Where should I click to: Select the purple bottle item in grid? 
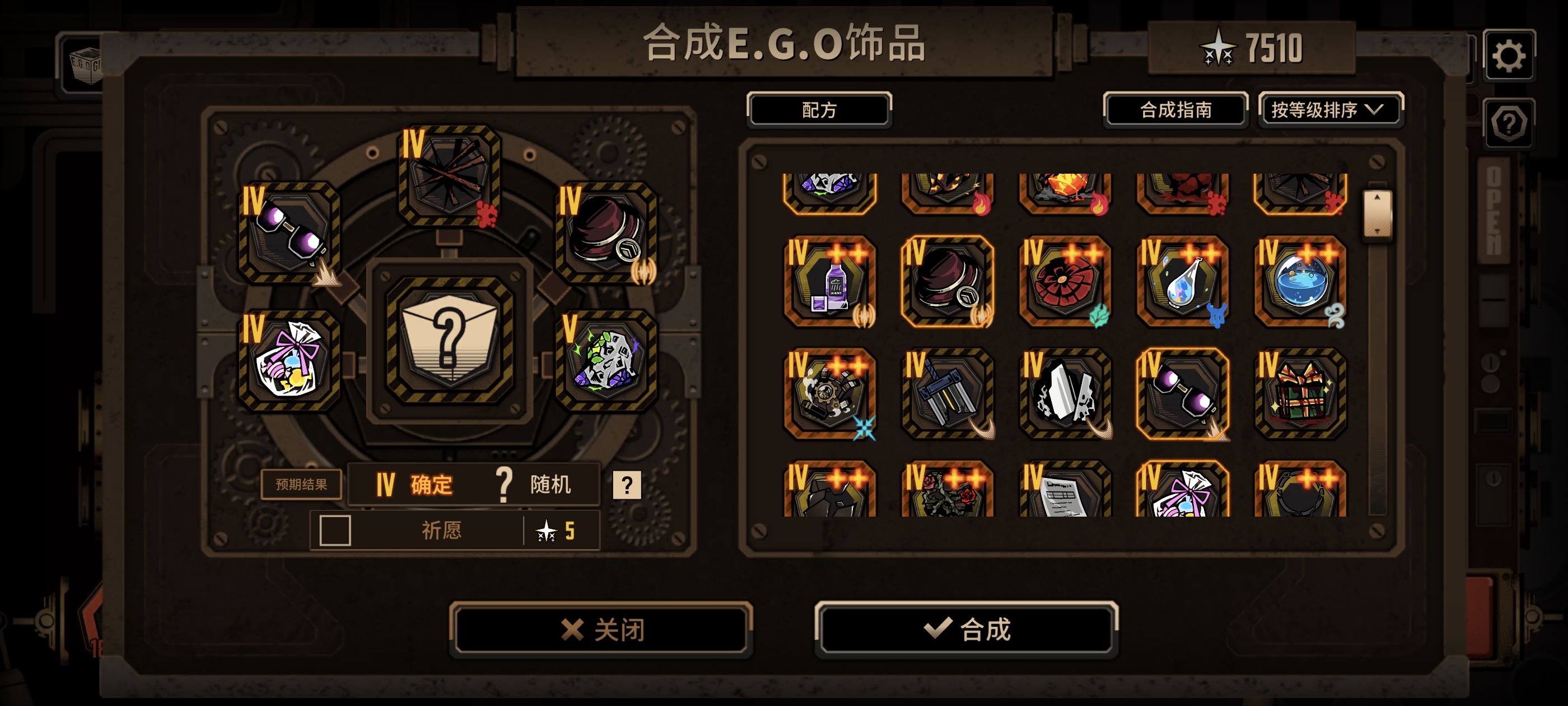point(830,281)
